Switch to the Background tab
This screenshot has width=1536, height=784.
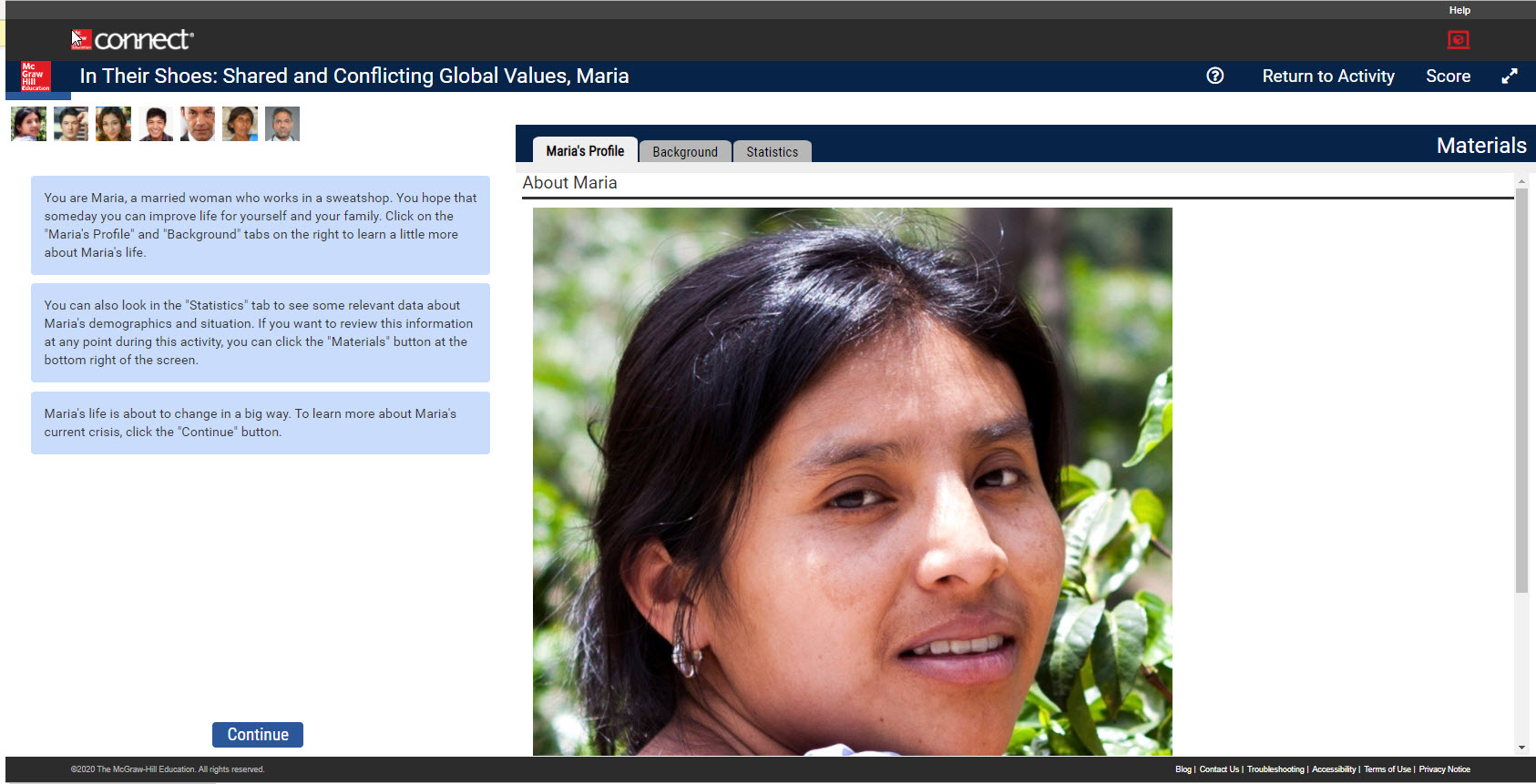(x=685, y=152)
